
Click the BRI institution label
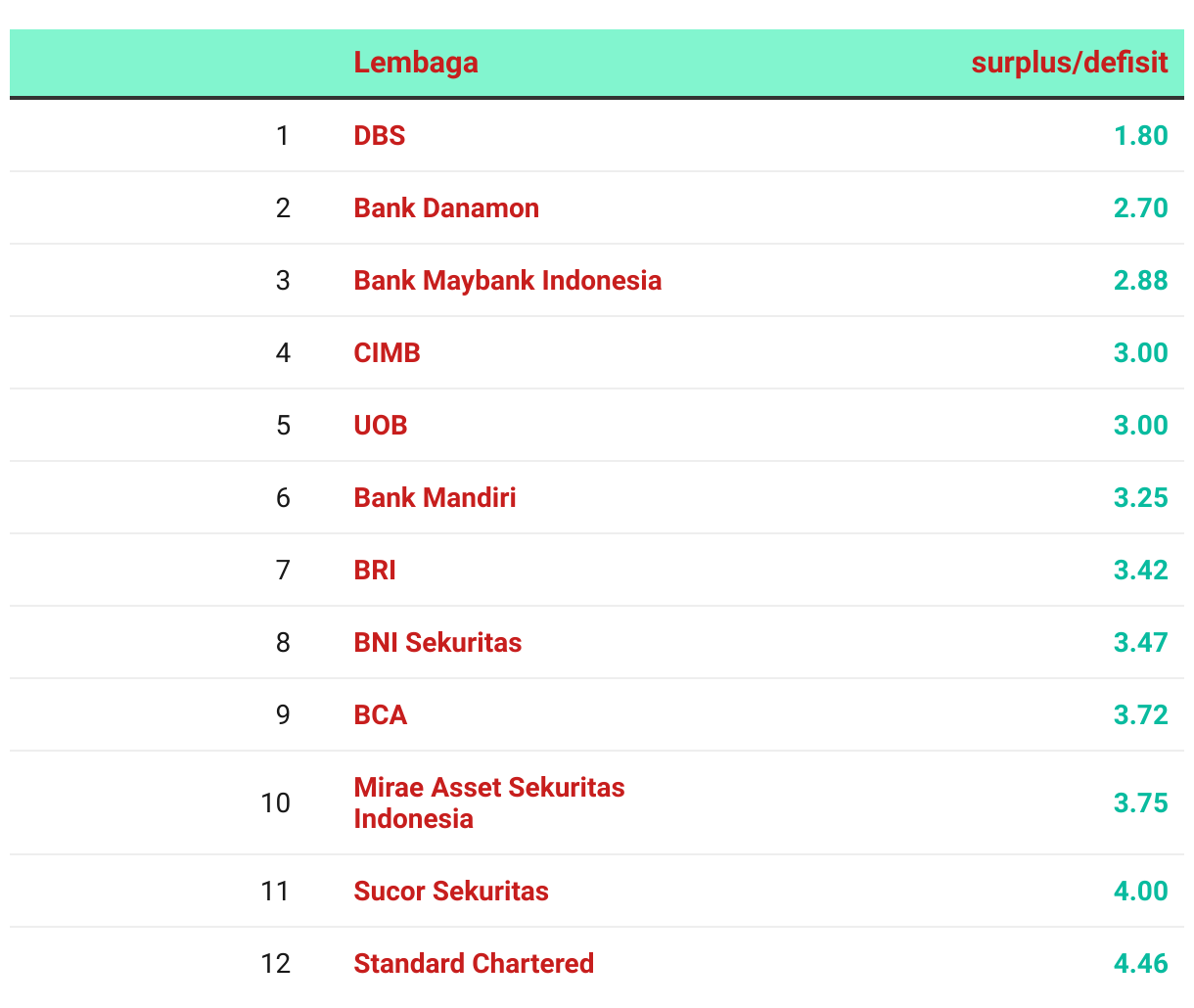[375, 570]
